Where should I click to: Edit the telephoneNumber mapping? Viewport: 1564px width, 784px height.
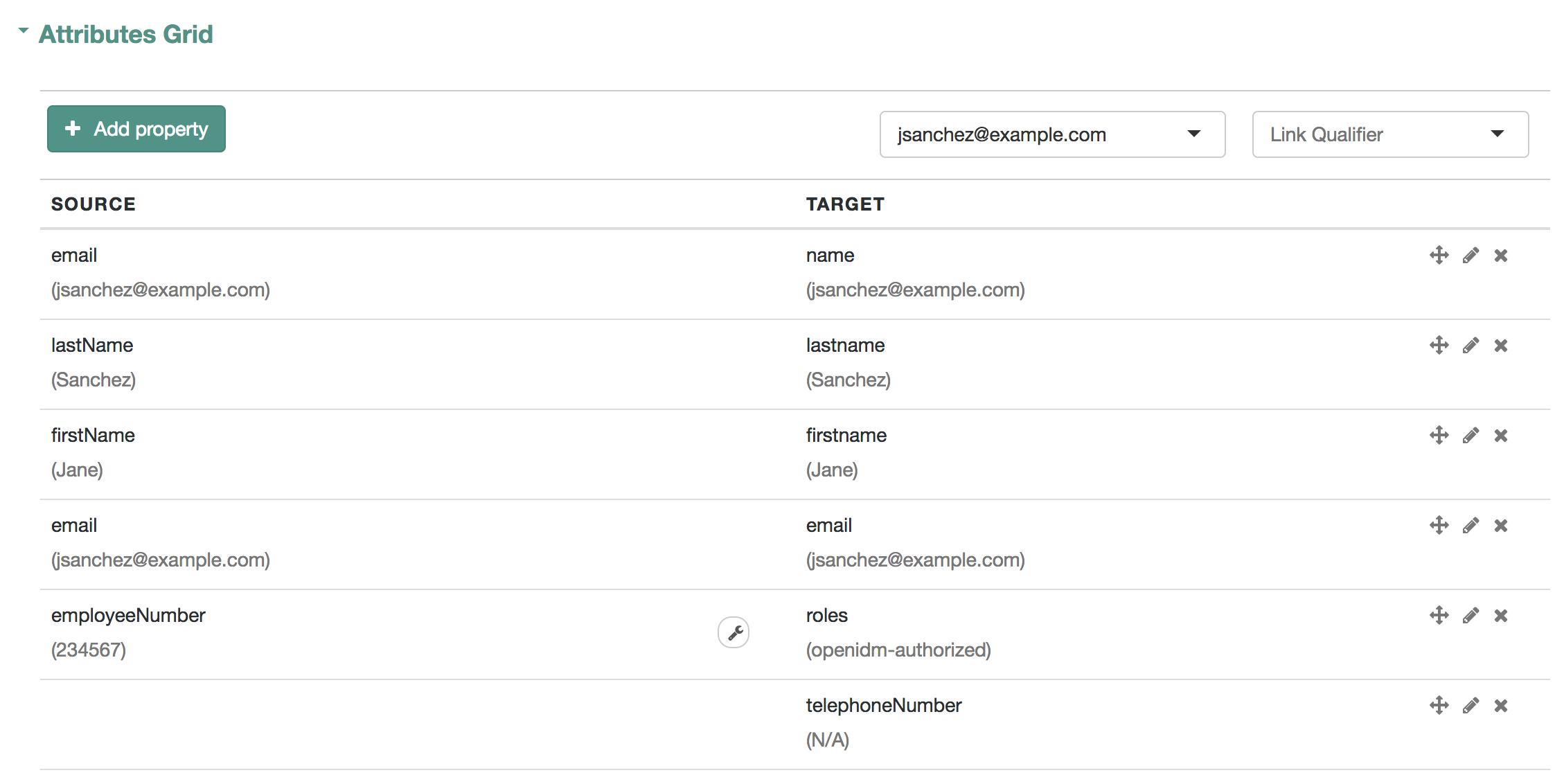(x=1471, y=706)
